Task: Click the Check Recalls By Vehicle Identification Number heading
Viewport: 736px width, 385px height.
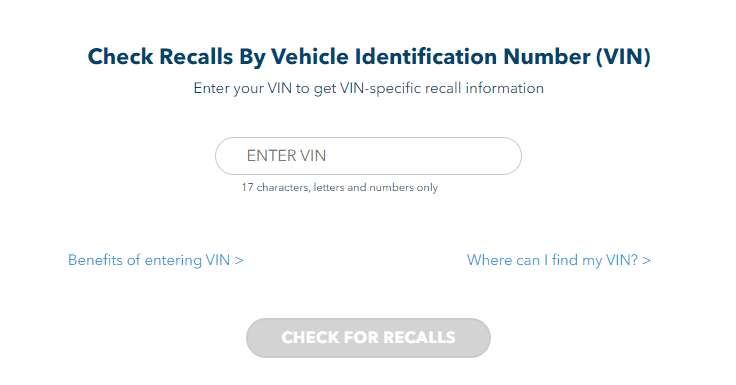Action: point(369,57)
